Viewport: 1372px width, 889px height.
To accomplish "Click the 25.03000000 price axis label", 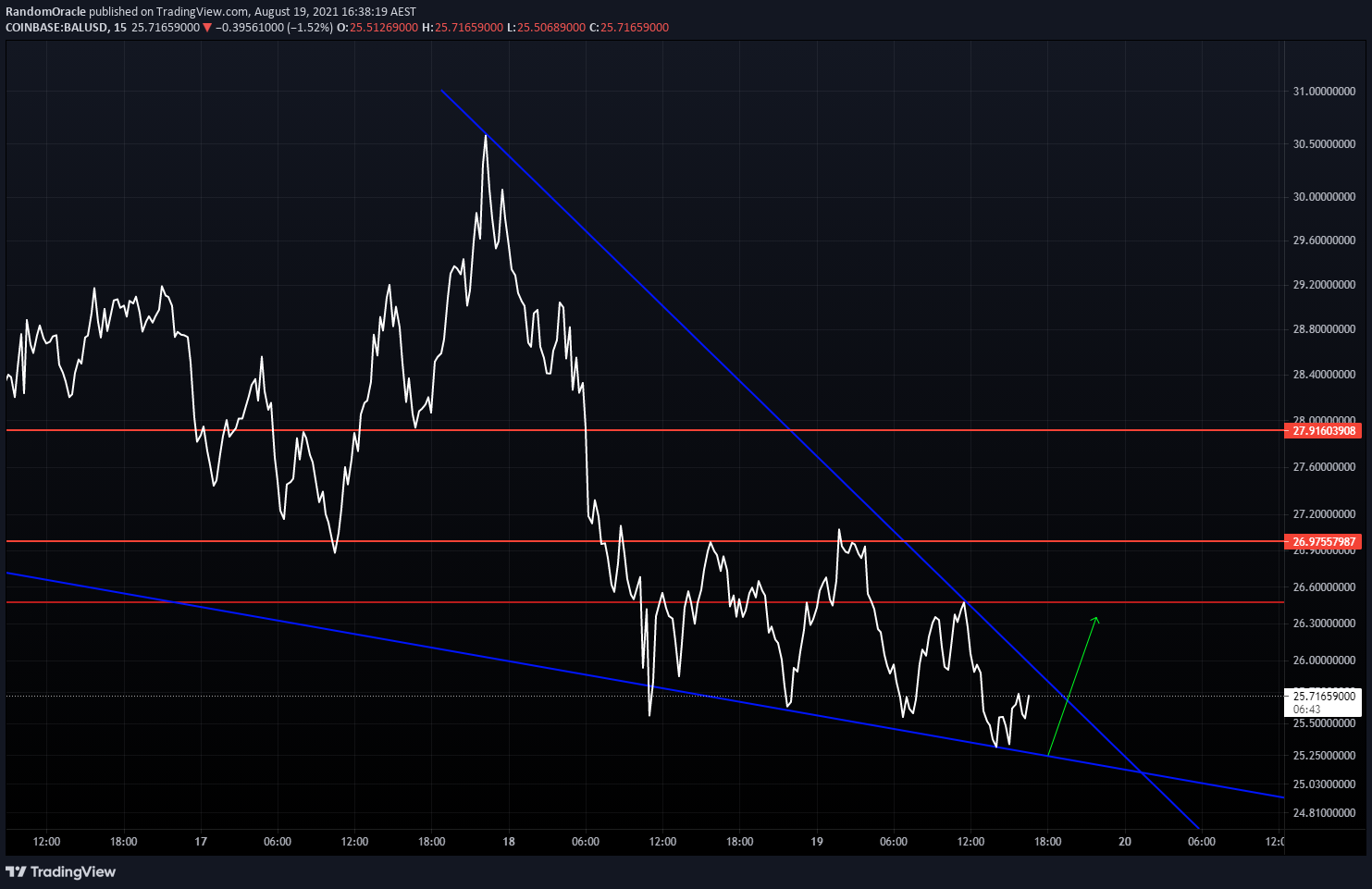I will tap(1324, 784).
